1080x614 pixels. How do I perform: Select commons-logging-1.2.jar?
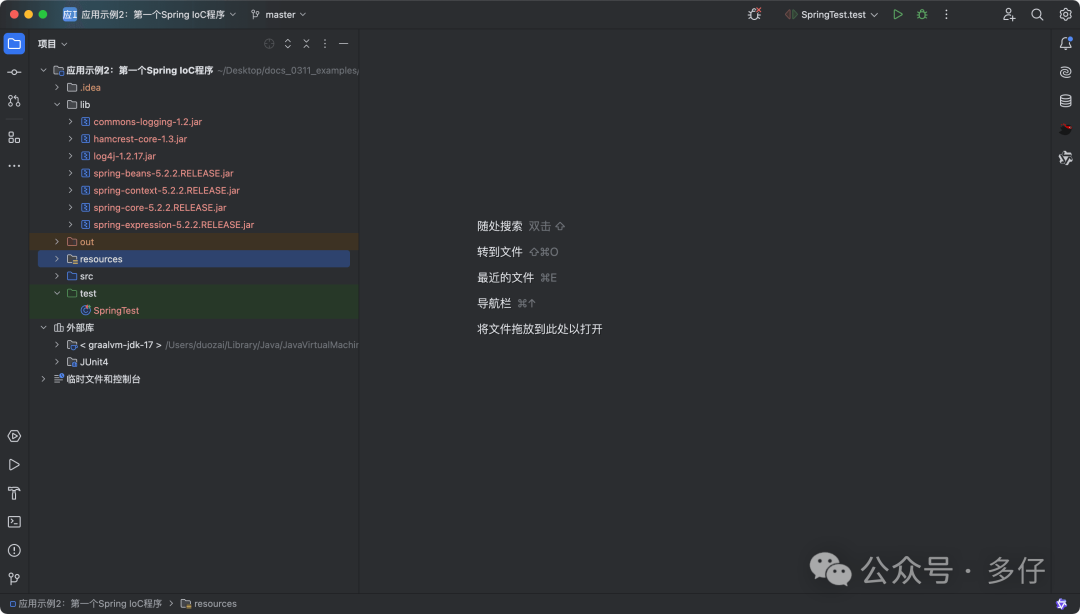point(147,122)
